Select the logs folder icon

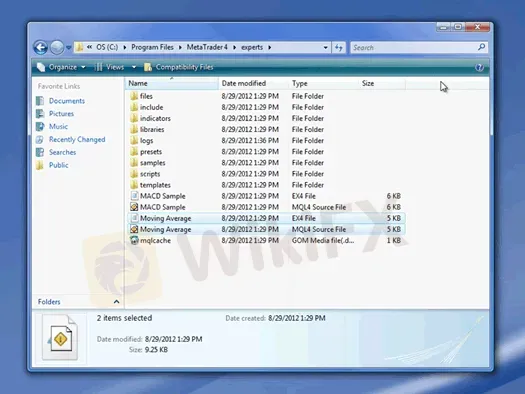pos(134,140)
